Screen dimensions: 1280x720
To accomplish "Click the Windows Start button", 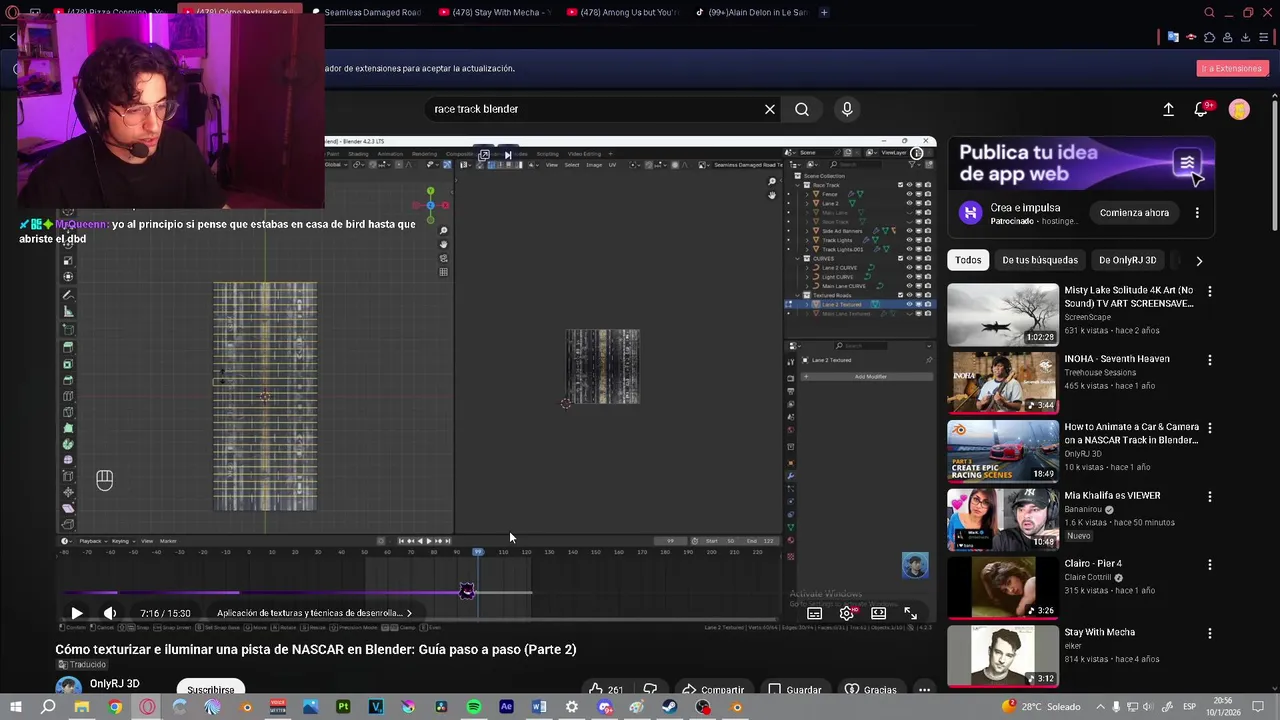I will coord(15,707).
